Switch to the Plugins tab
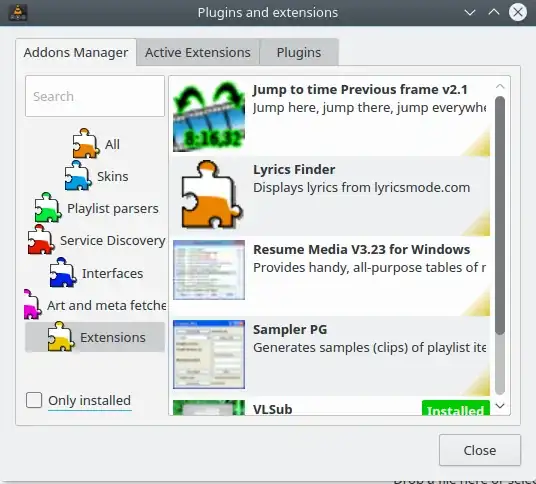 click(x=299, y=53)
